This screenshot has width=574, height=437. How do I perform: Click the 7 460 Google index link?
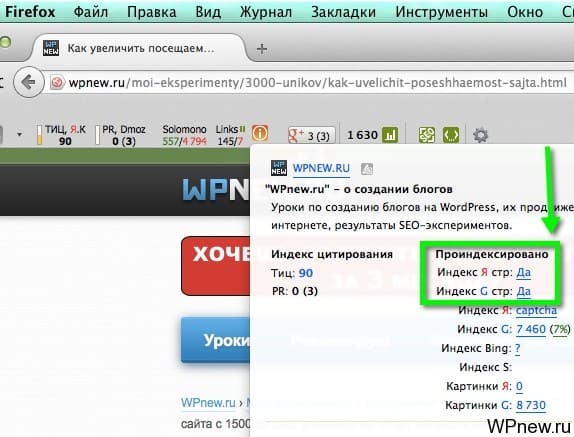tap(531, 329)
